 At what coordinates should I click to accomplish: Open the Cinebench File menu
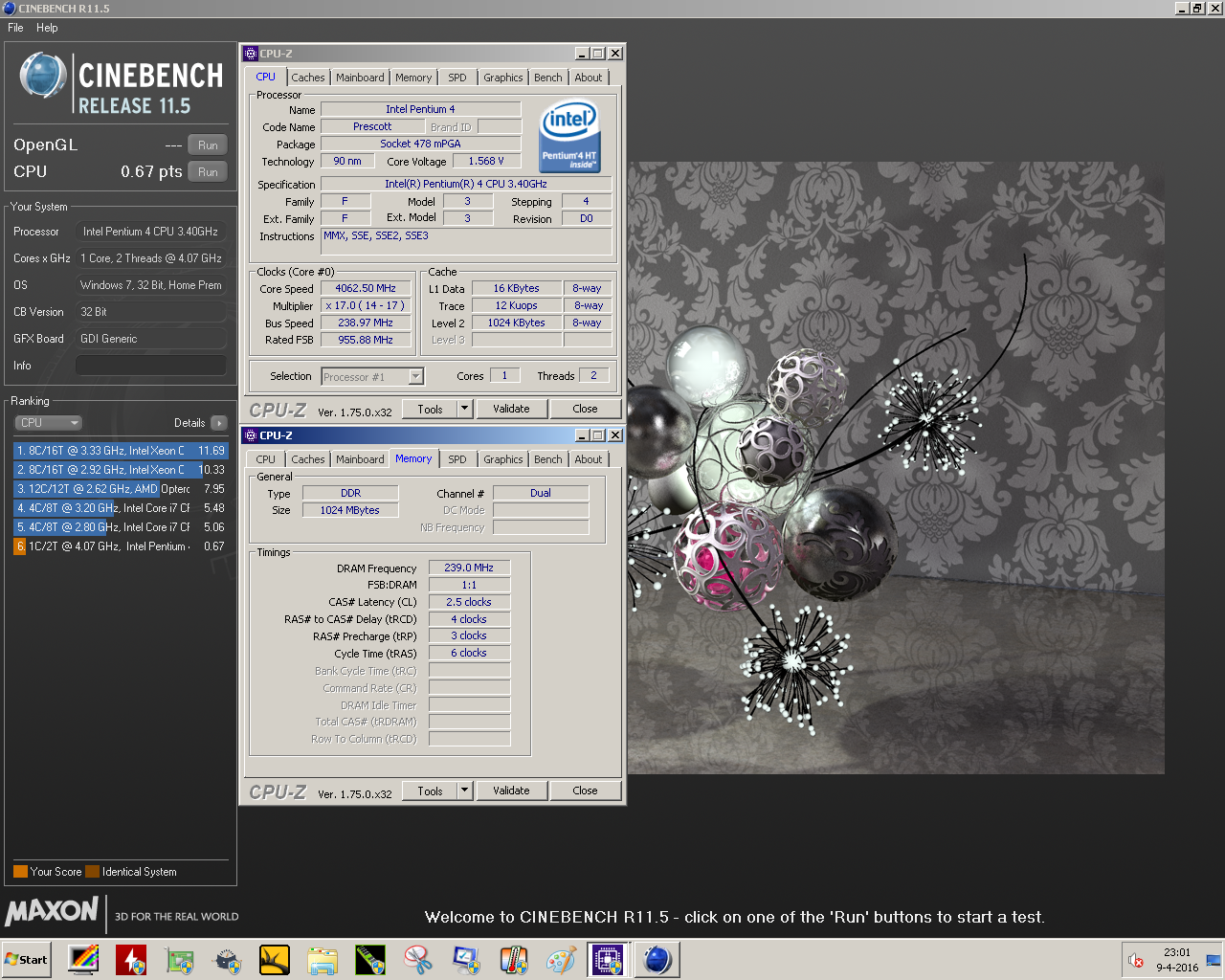(x=15, y=28)
